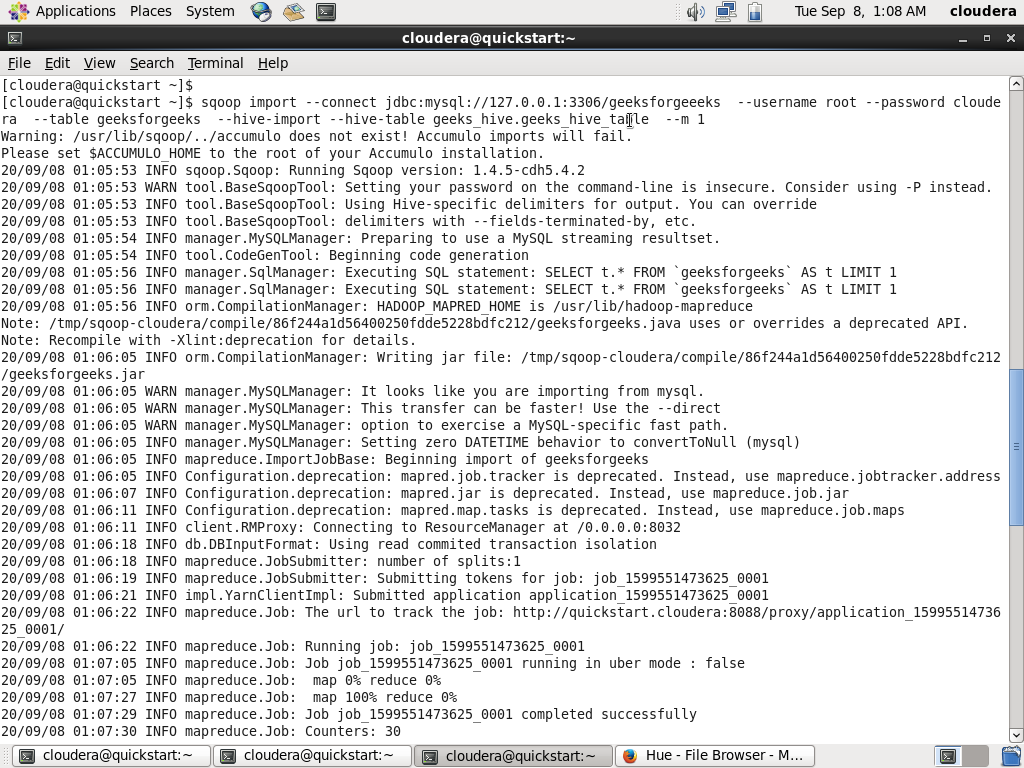Viewport: 1024px width, 768px height.
Task: Click 'Counters: 30' log line
Action: [x=200, y=731]
